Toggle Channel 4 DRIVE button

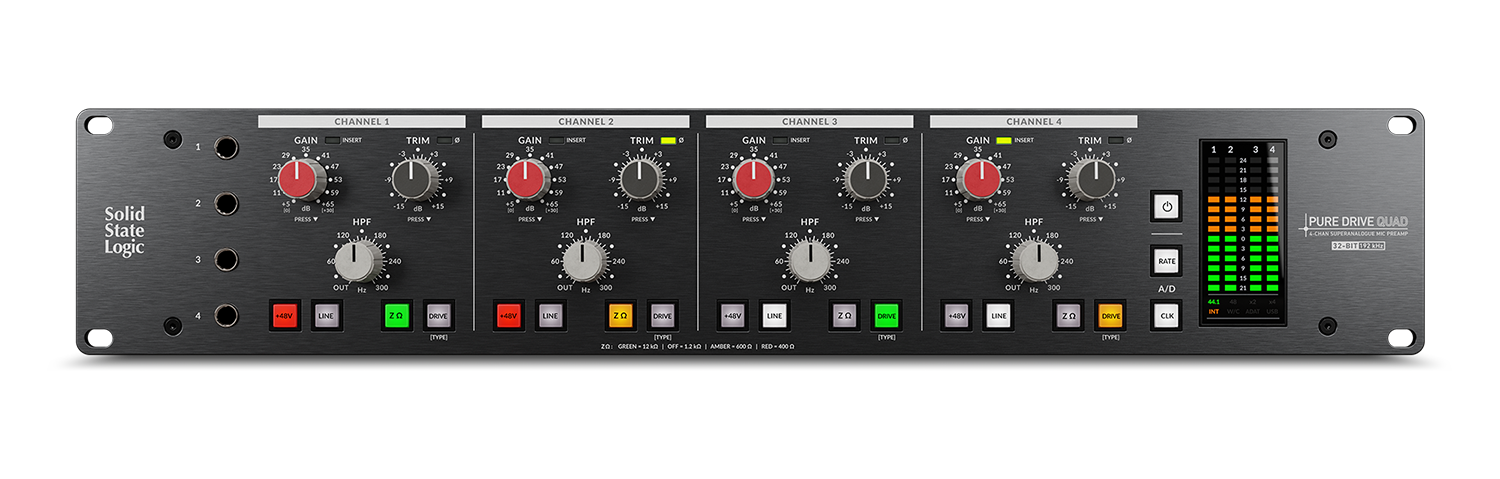[1110, 316]
